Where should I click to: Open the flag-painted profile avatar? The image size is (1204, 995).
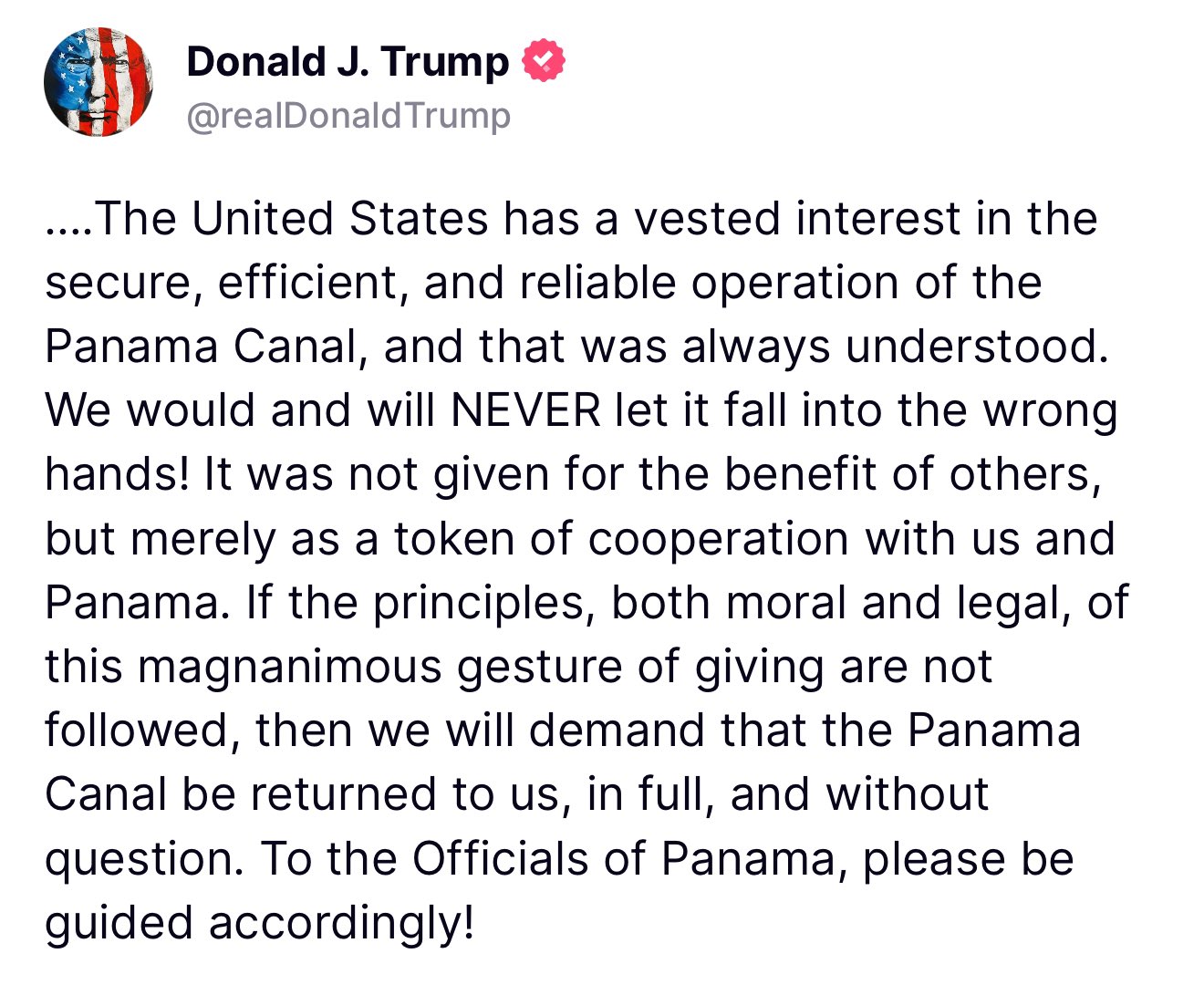[99, 83]
